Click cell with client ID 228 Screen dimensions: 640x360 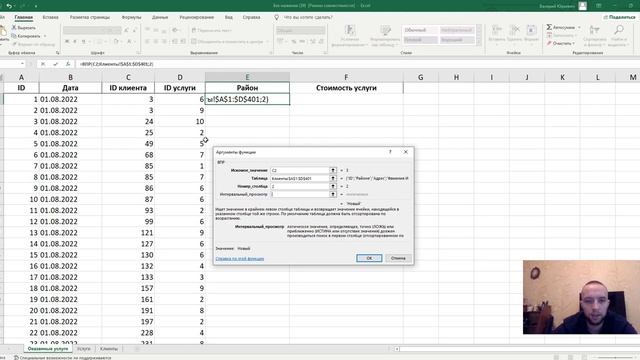pos(128,333)
